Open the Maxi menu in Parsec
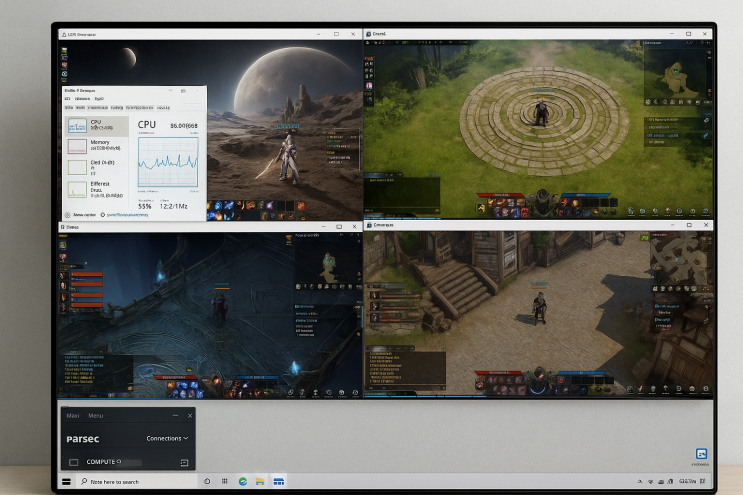Screen dimensions: 743x495 click(73, 415)
